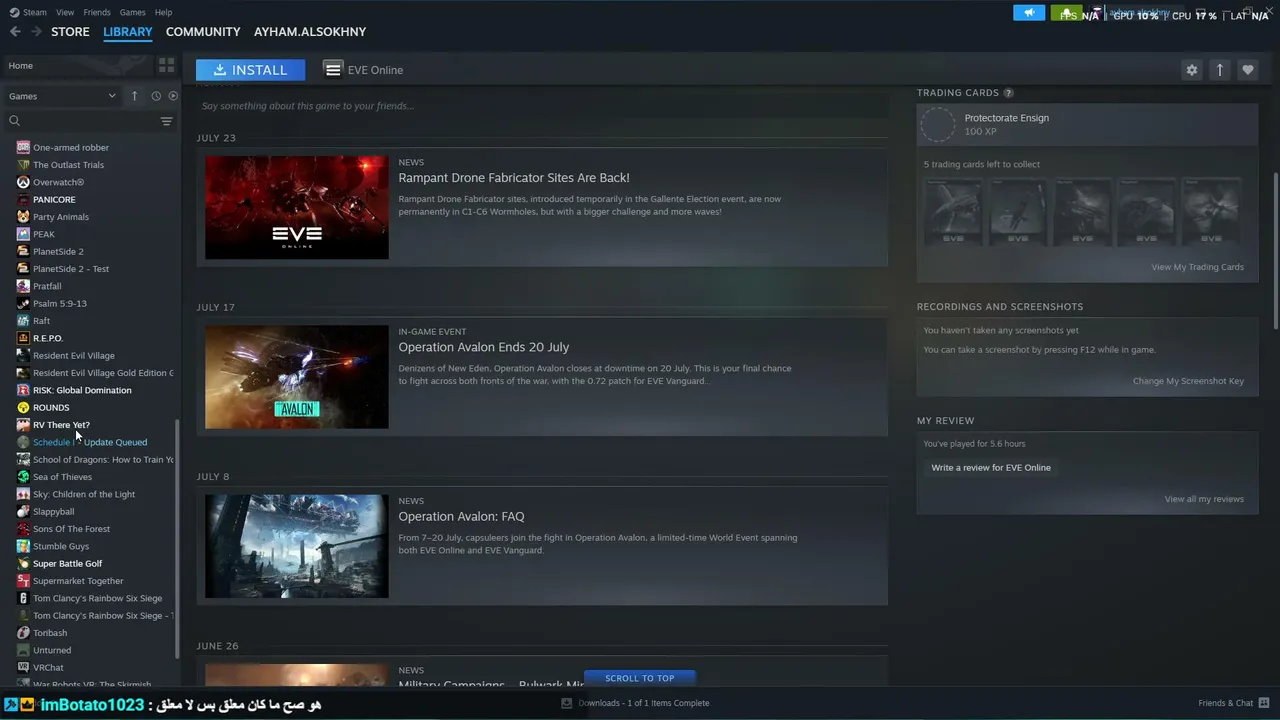The width and height of the screenshot is (1280, 720).
Task: Switch to the LIBRARY tab
Action: coord(128,32)
